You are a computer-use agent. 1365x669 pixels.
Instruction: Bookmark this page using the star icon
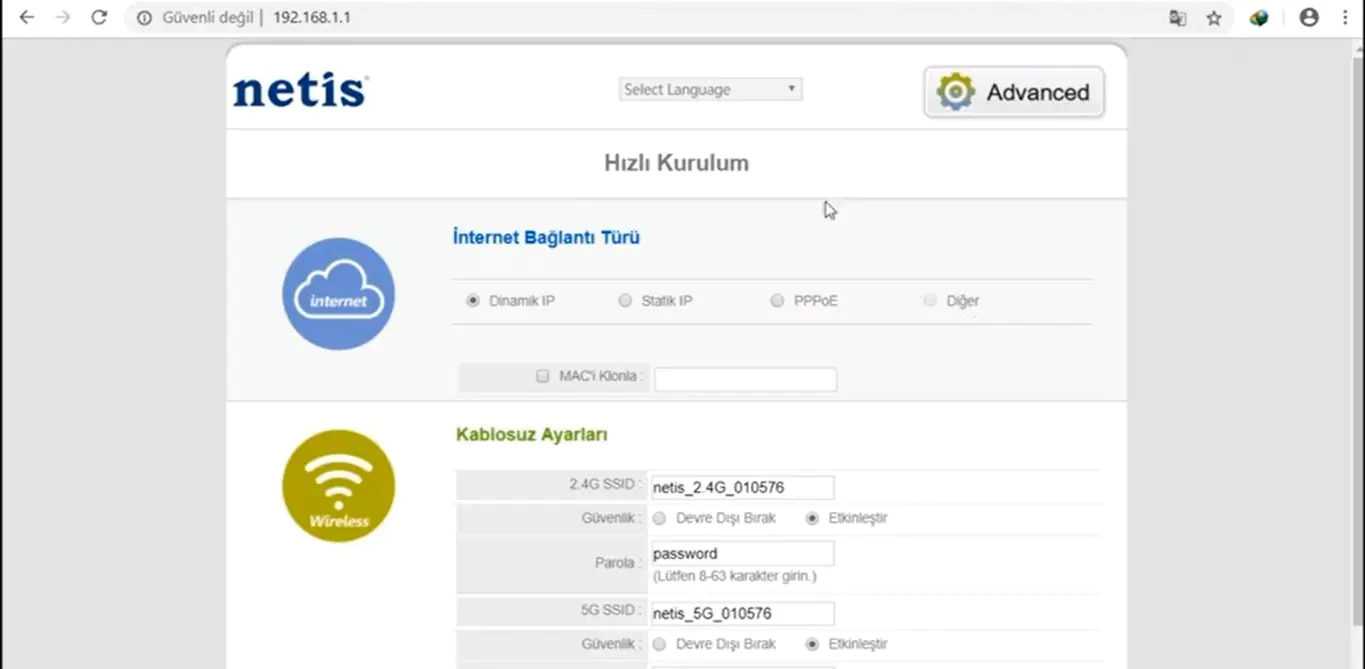[x=1212, y=17]
